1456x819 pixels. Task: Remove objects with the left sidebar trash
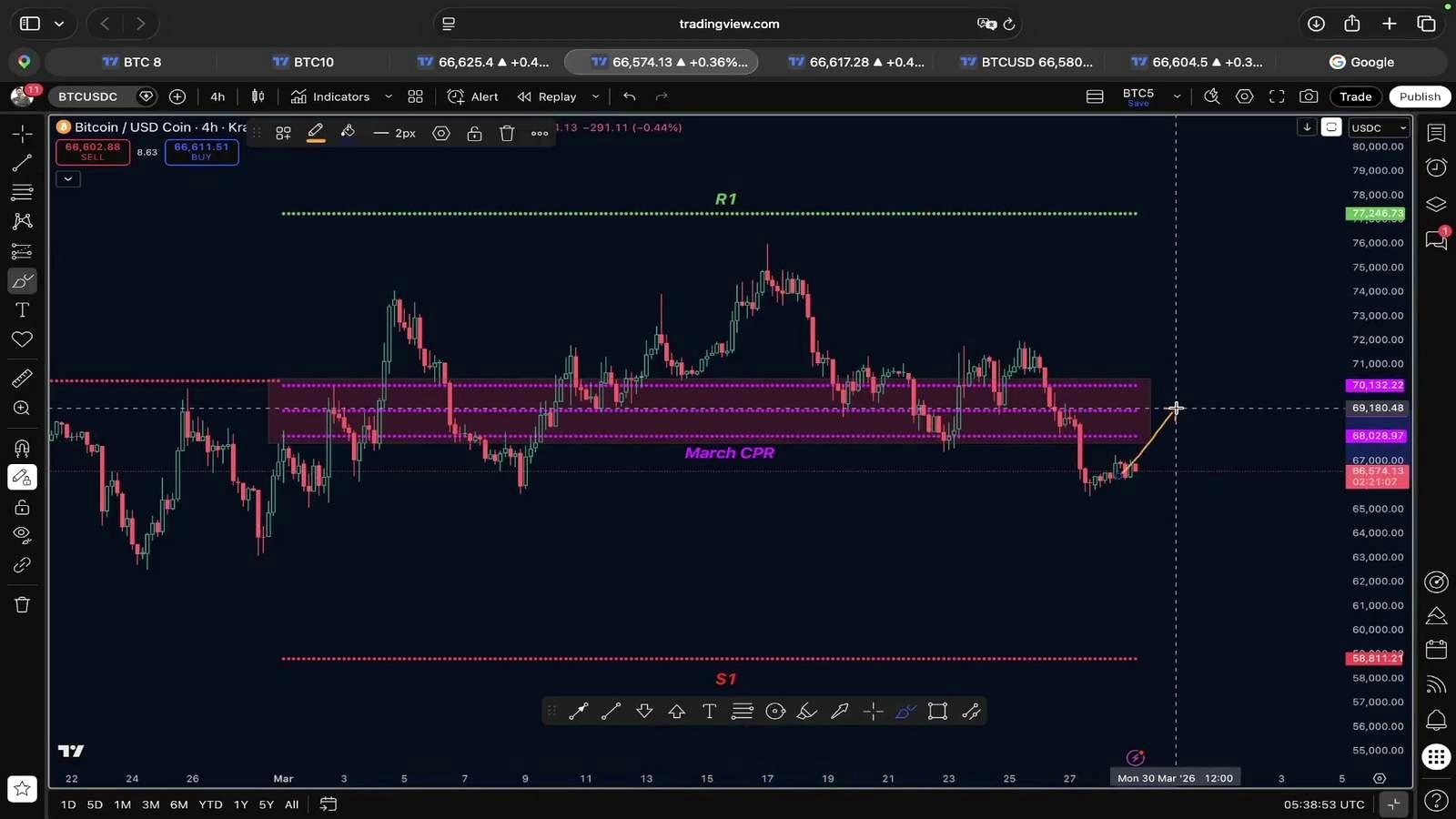tap(22, 605)
